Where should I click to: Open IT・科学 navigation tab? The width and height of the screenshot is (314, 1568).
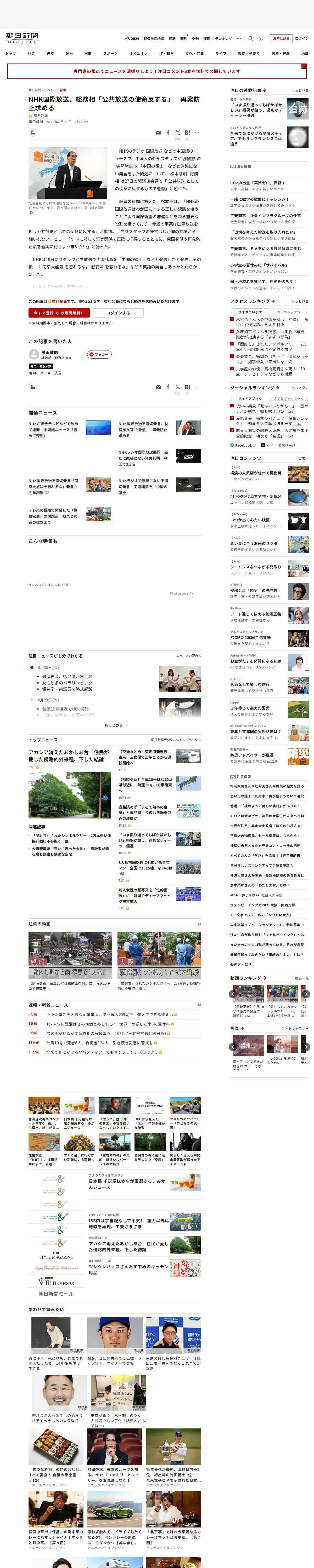[x=166, y=54]
